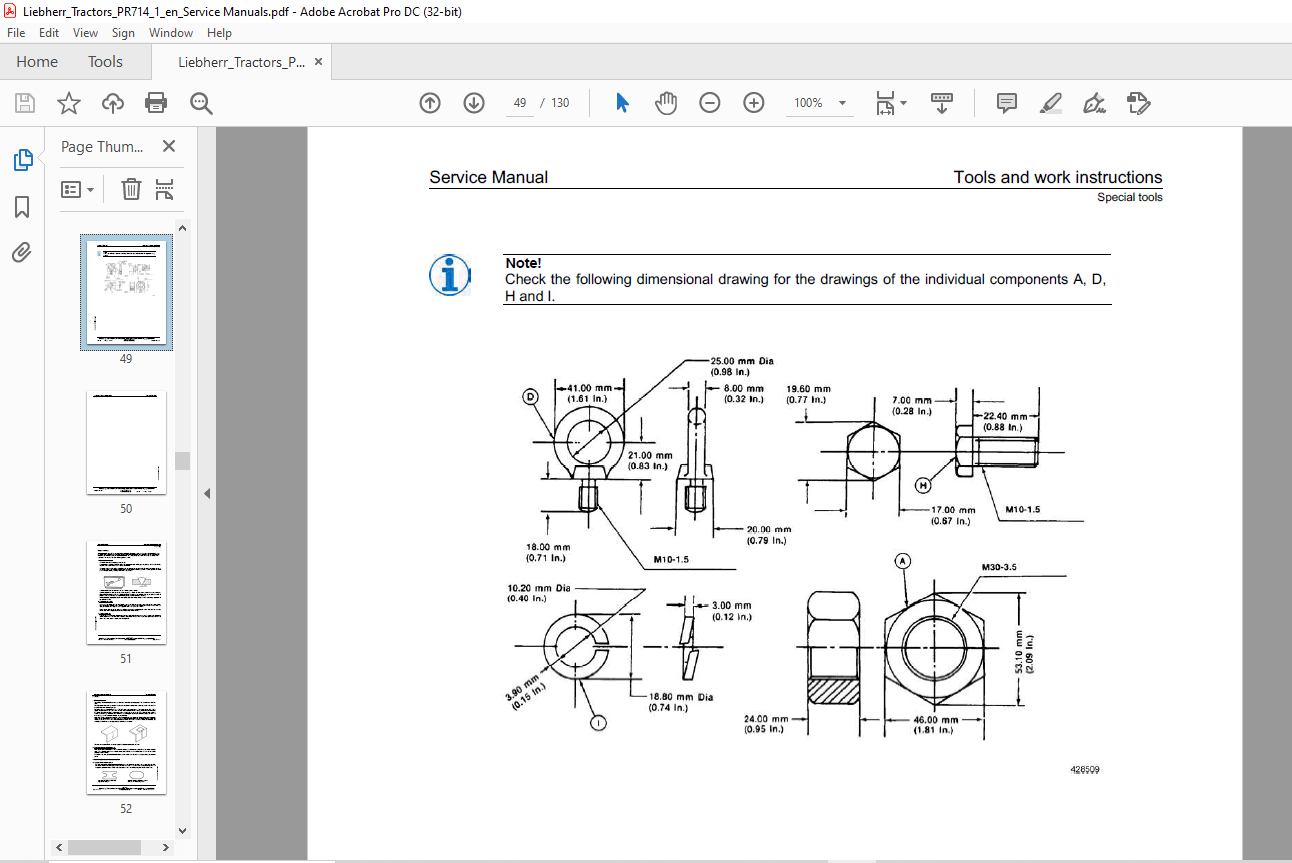
Task: Open the Bookmarks panel icon
Action: pyautogui.click(x=22, y=207)
